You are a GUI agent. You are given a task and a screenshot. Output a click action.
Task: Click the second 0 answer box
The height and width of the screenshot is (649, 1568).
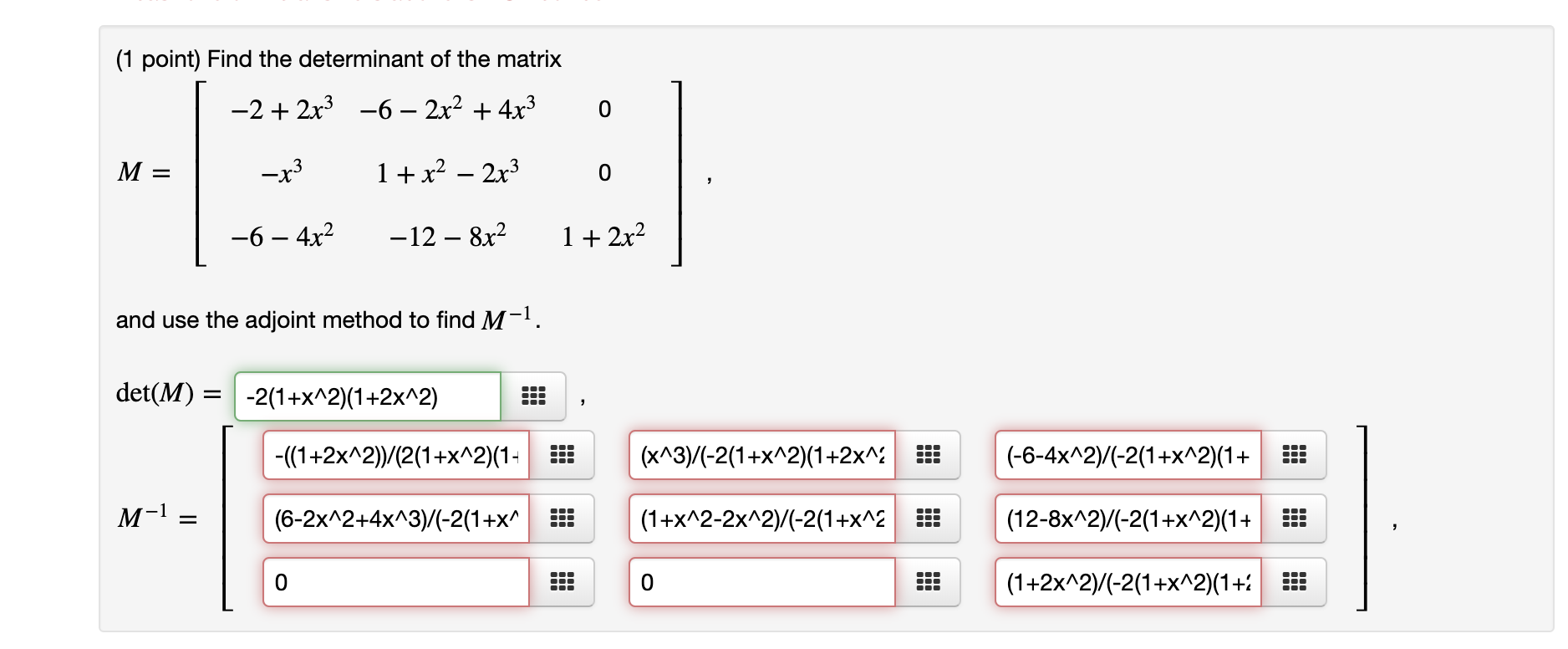(762, 581)
